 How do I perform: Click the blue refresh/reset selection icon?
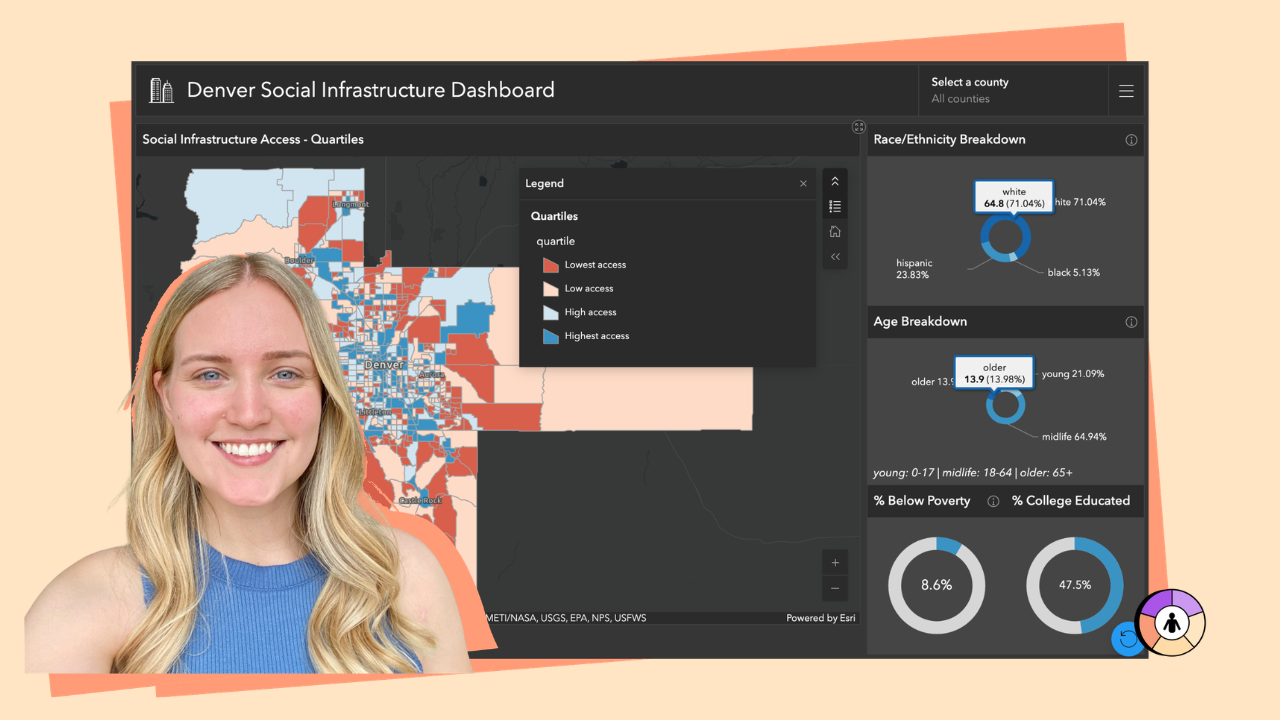click(x=1128, y=639)
